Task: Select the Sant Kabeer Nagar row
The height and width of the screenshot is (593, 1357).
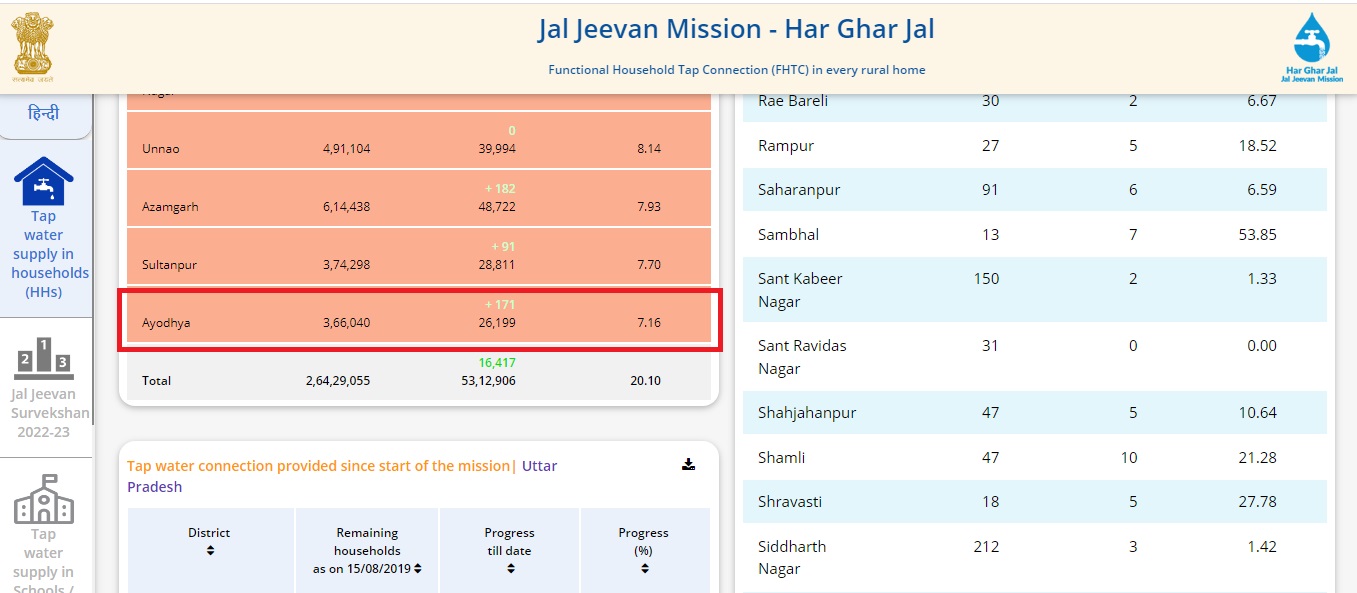Action: point(1035,290)
